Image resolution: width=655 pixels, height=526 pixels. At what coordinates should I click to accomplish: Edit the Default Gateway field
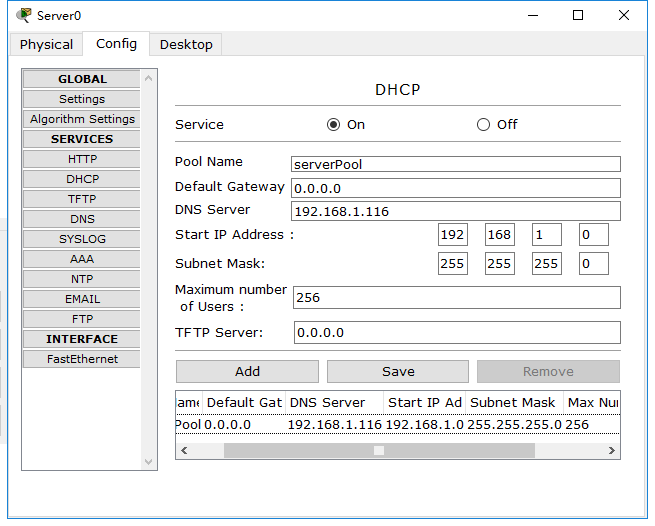(x=456, y=188)
